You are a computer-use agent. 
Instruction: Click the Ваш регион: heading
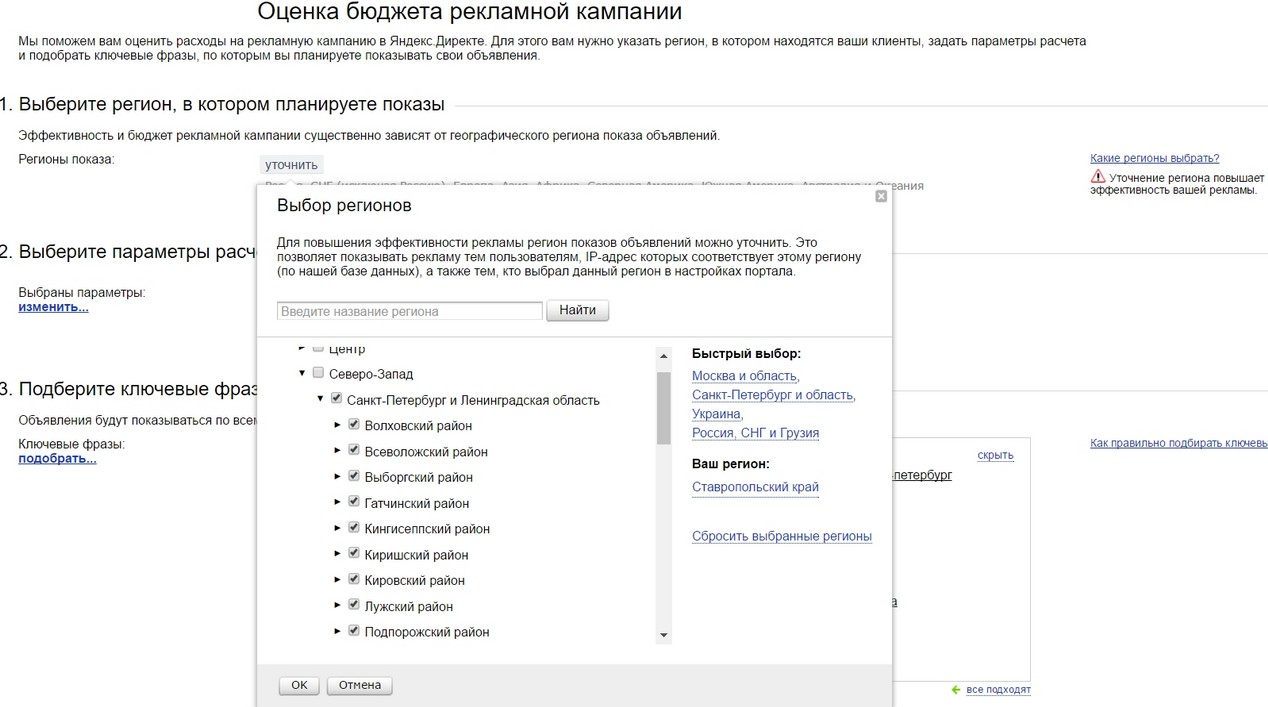pyautogui.click(x=731, y=464)
